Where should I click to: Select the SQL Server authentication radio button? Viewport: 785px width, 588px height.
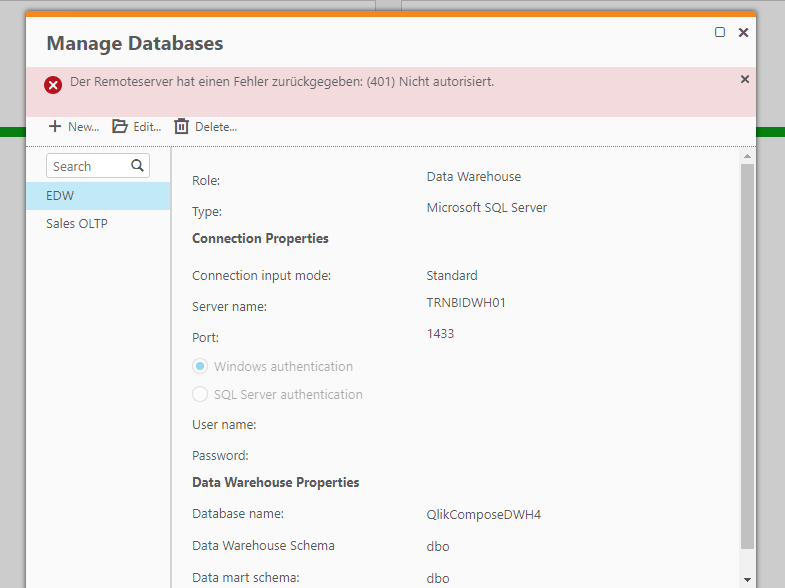pos(200,395)
